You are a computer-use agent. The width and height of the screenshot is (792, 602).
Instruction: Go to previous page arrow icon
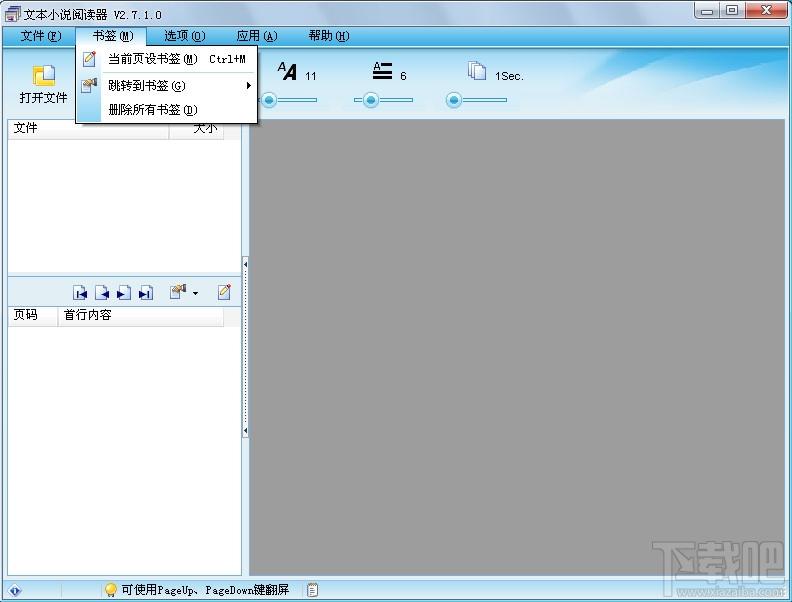(x=102, y=292)
